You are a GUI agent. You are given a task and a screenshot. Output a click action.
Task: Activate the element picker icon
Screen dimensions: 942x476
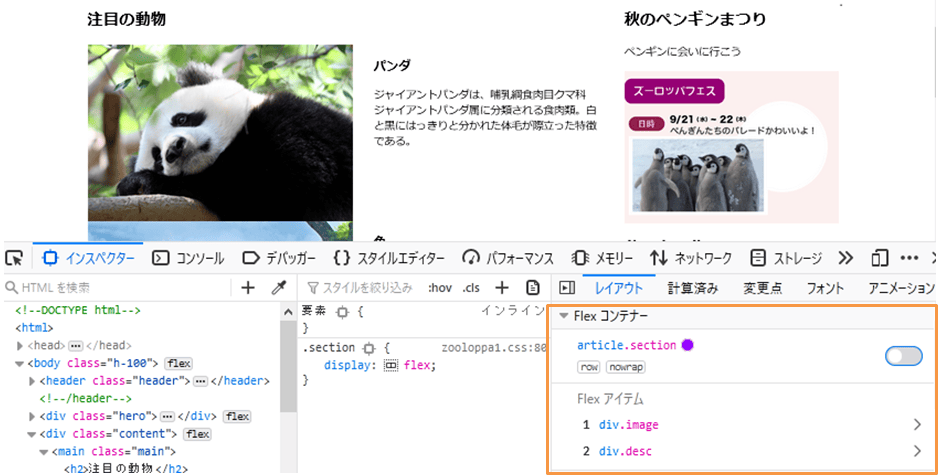(14, 258)
